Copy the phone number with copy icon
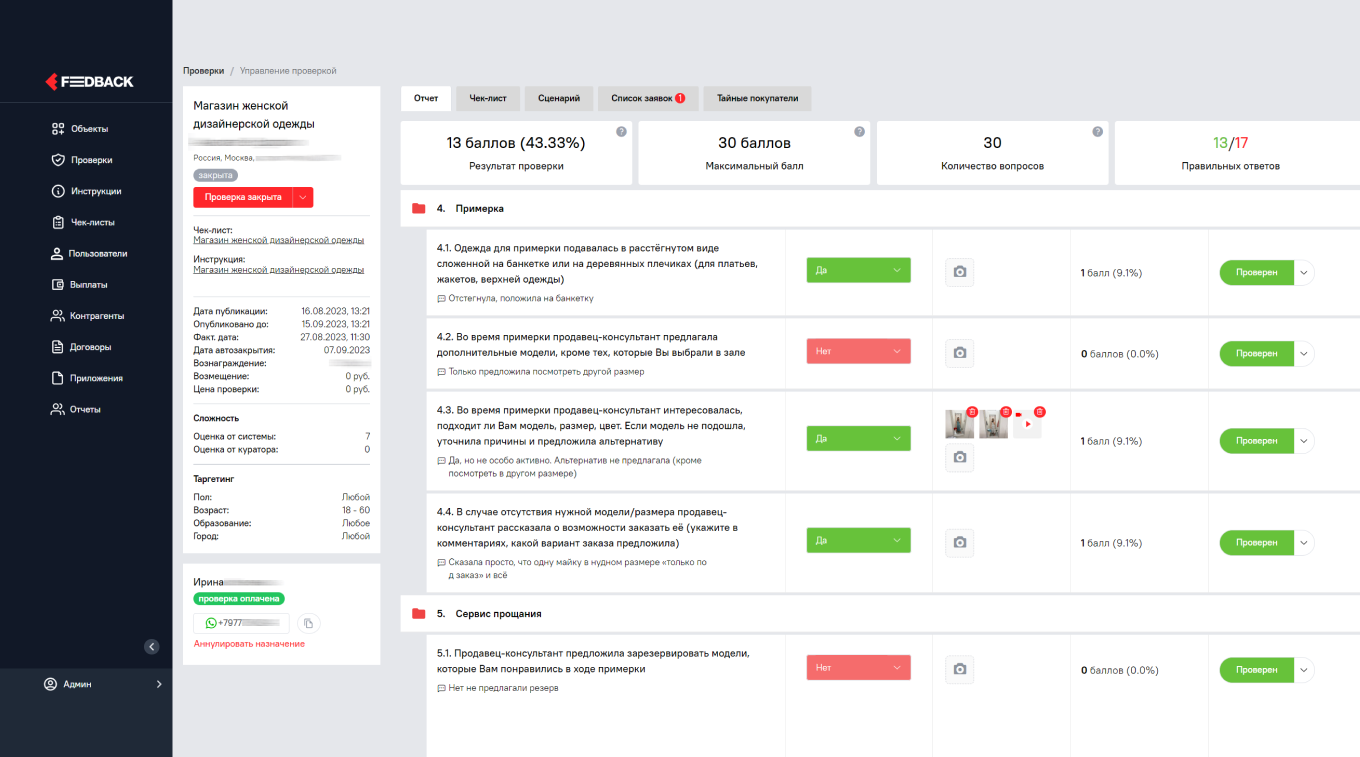This screenshot has width=1360, height=757. pos(309,623)
